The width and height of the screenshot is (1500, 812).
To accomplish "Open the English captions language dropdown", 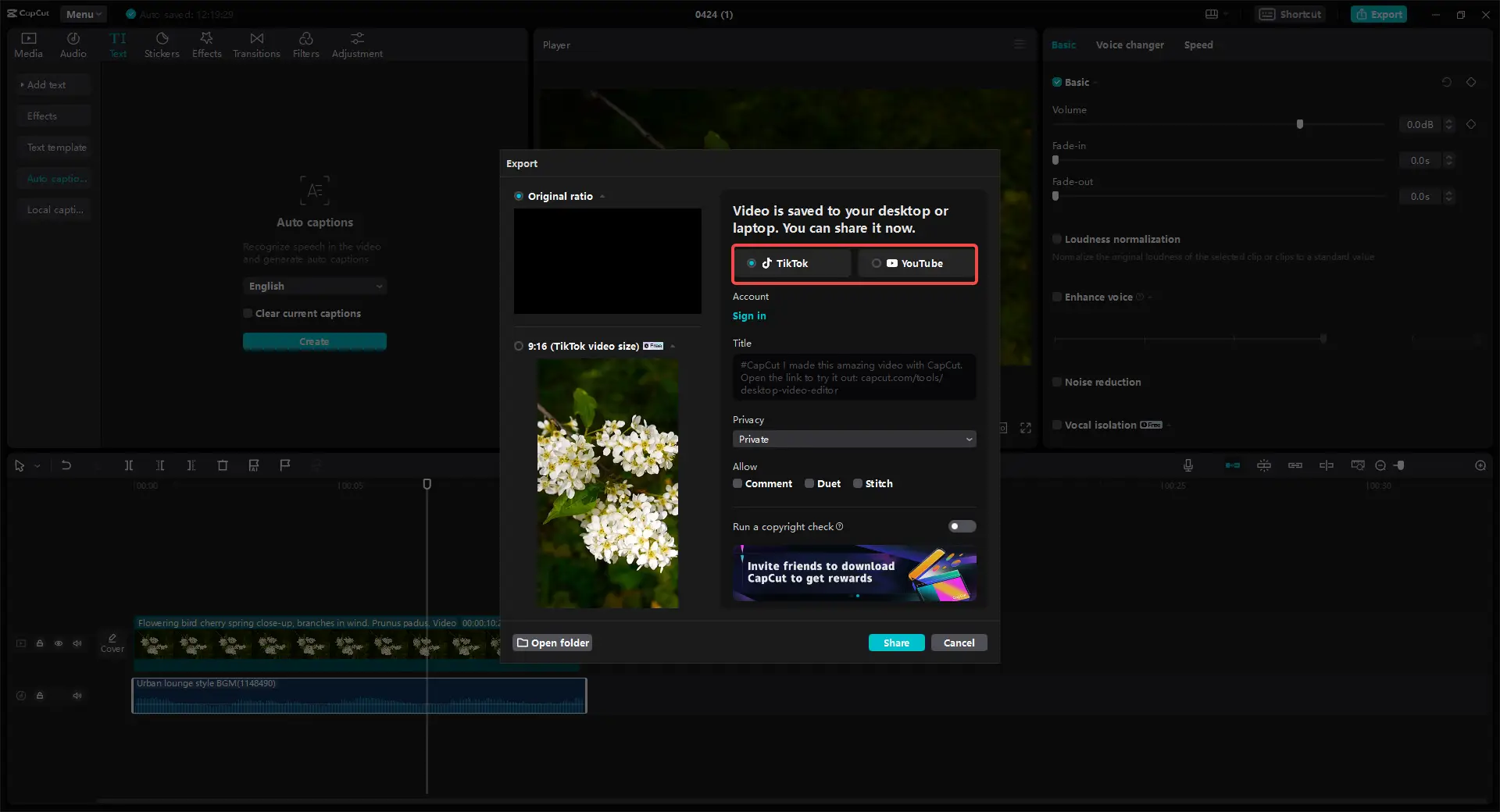I will click(314, 286).
